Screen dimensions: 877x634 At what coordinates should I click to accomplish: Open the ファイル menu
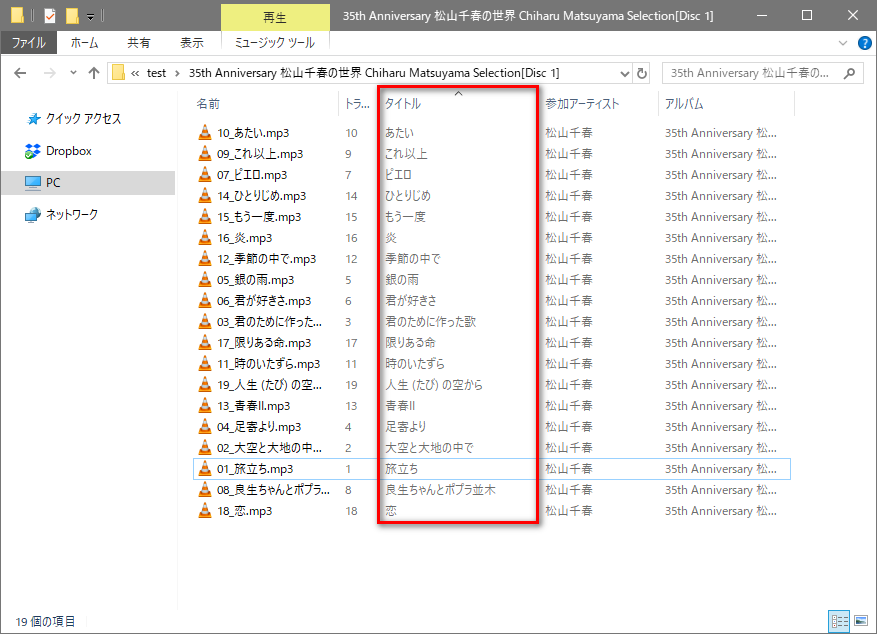28,43
